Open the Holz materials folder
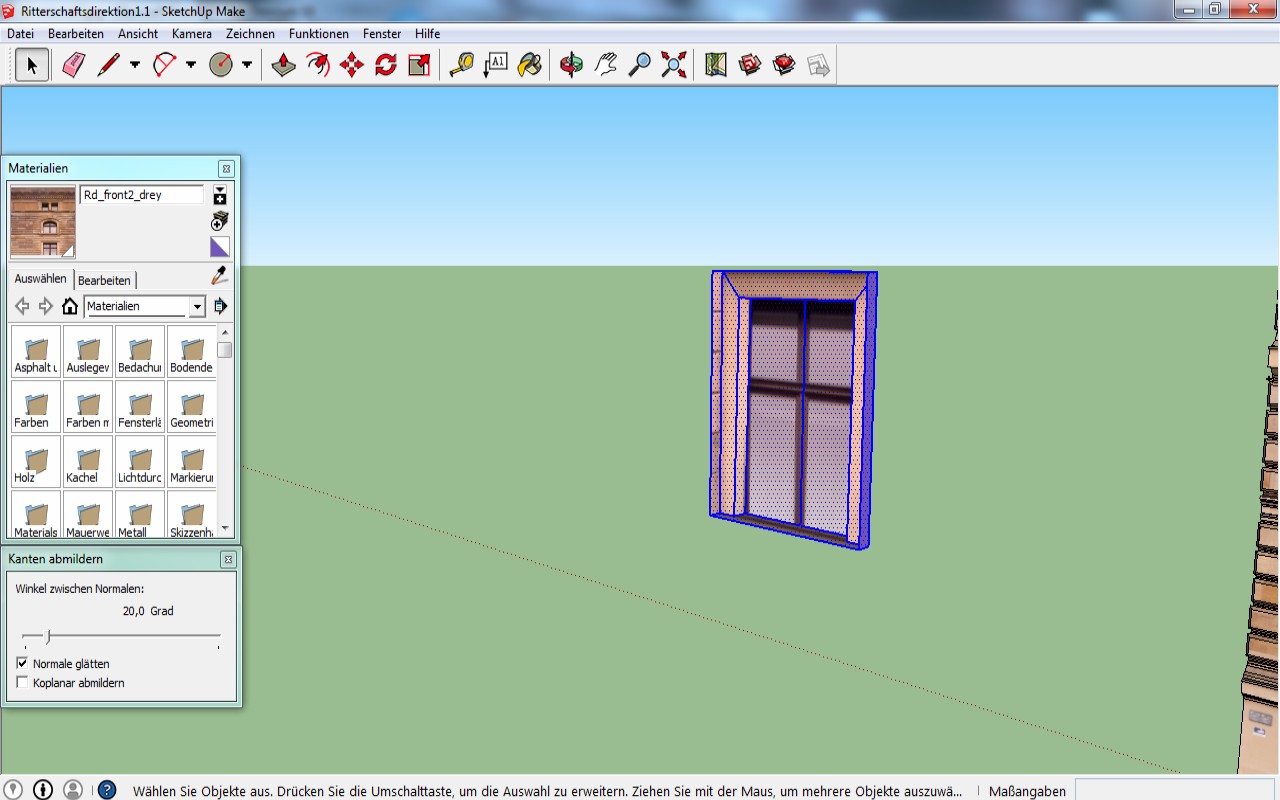This screenshot has width=1280, height=800. 36,462
